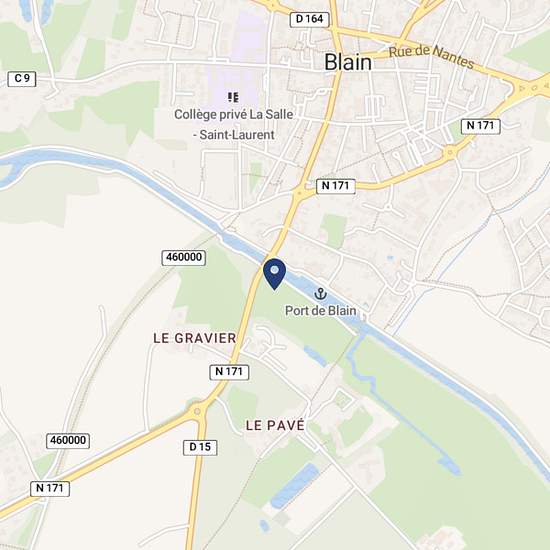Select the C 9 road shield

22,79
